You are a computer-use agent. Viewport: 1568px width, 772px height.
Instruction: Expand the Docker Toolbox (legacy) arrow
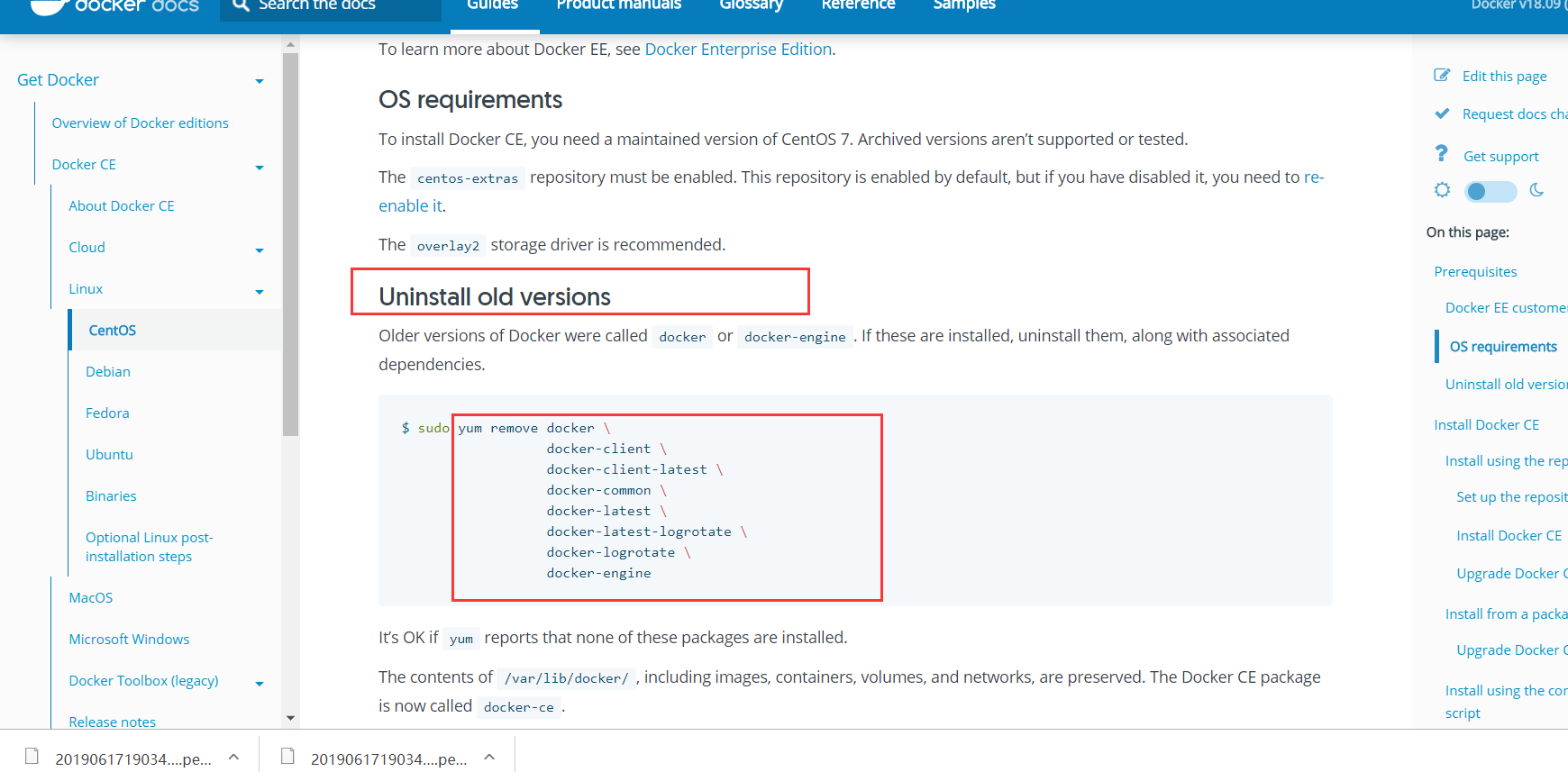point(260,684)
